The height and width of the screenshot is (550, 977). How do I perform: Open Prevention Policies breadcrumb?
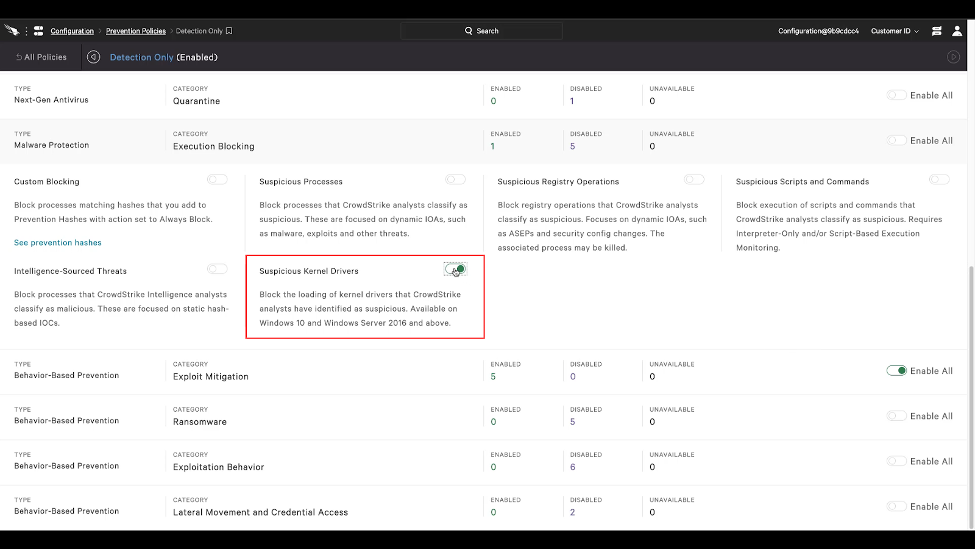(134, 31)
